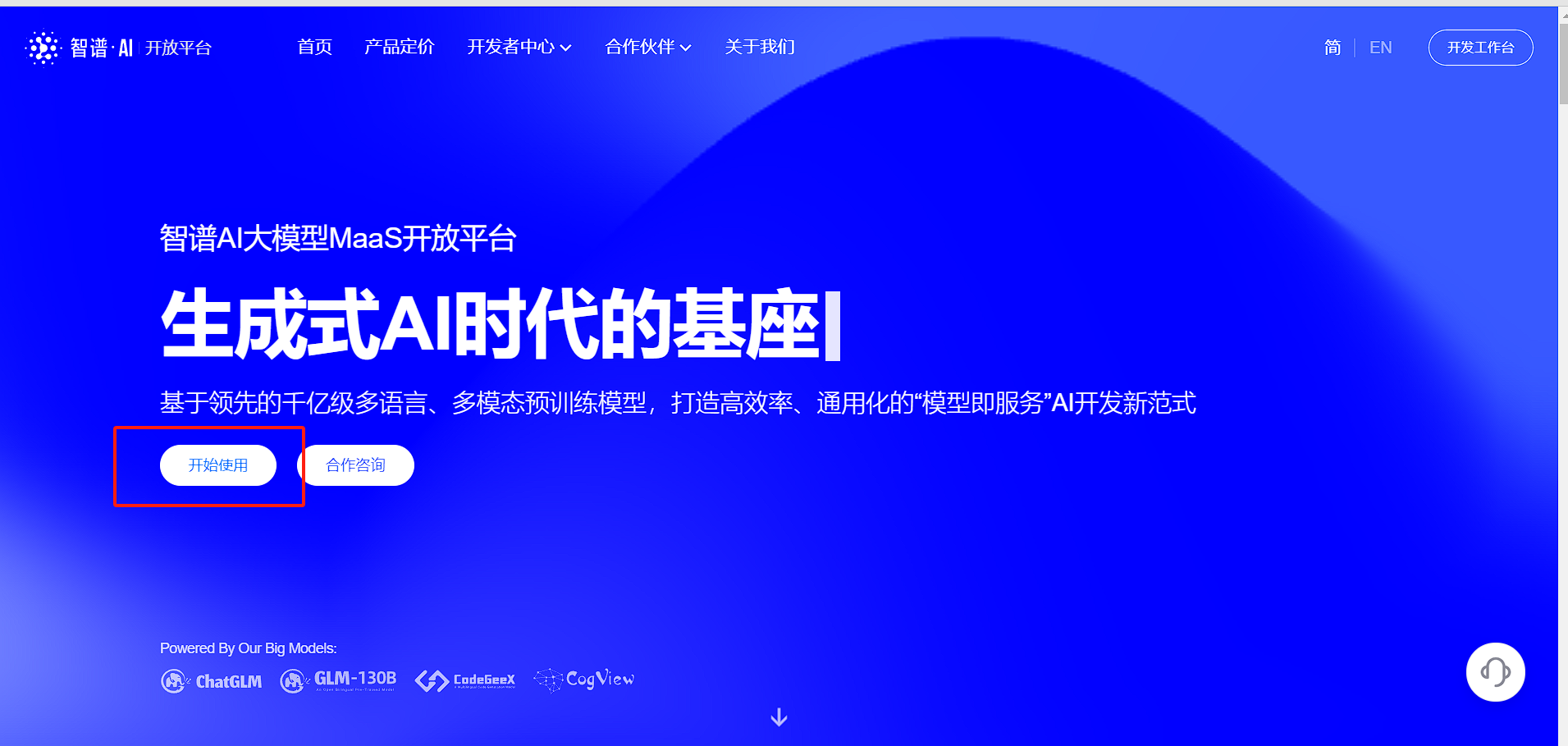Screen dimensions: 1568x746
Task: Click the 生成式AI时代的基座 headline
Action: [x=490, y=323]
